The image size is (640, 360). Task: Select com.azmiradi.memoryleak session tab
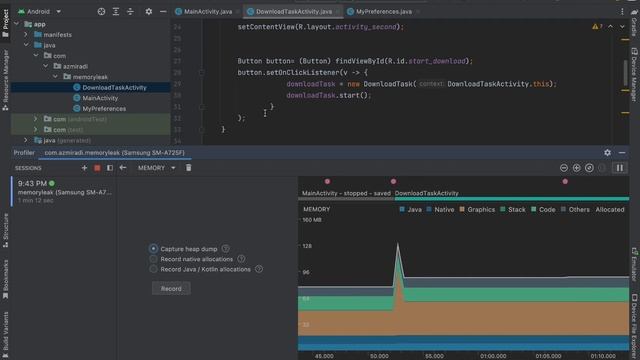click(x=114, y=152)
